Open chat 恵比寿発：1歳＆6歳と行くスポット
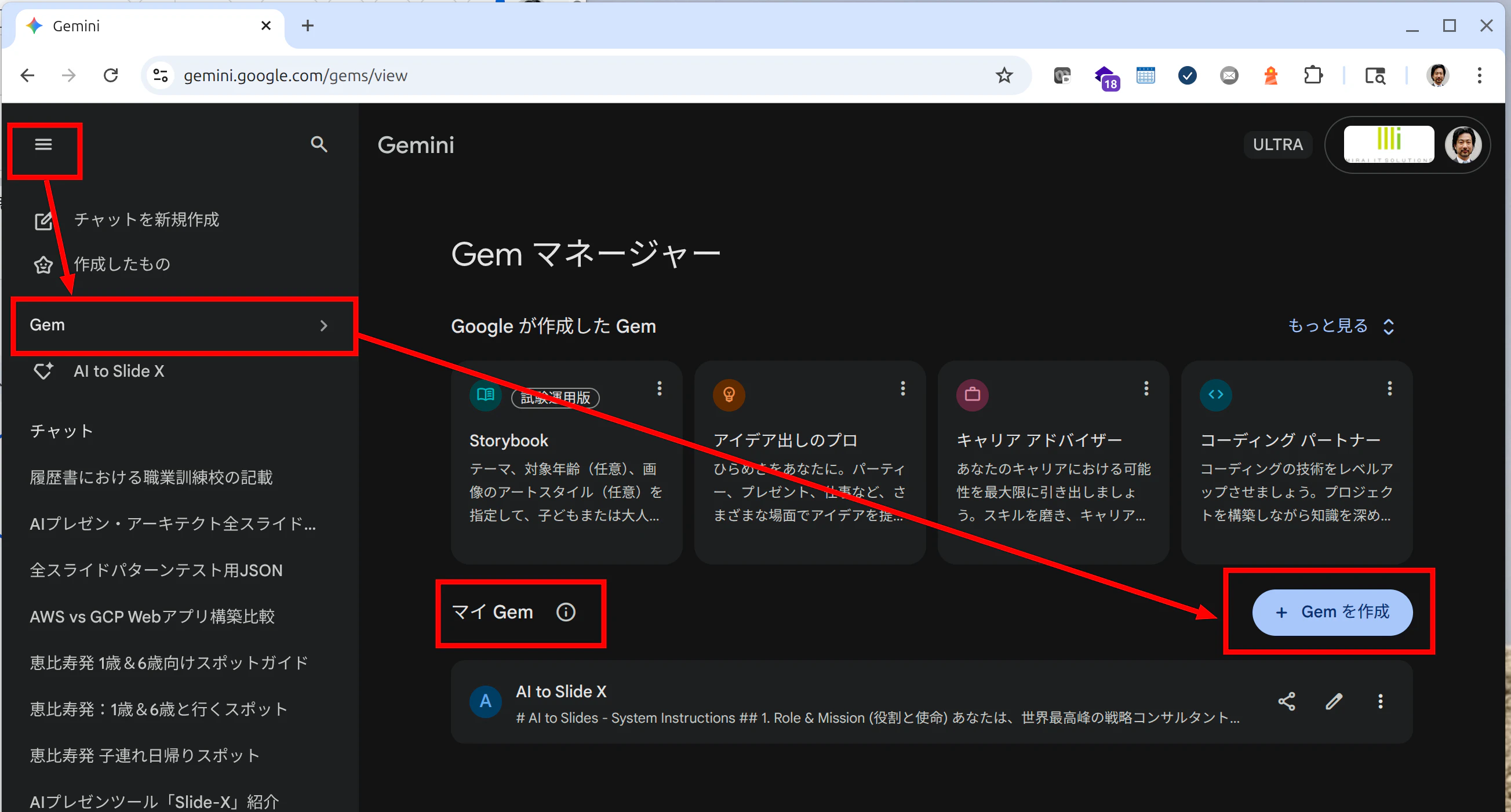Image resolution: width=1511 pixels, height=812 pixels. pos(159,709)
